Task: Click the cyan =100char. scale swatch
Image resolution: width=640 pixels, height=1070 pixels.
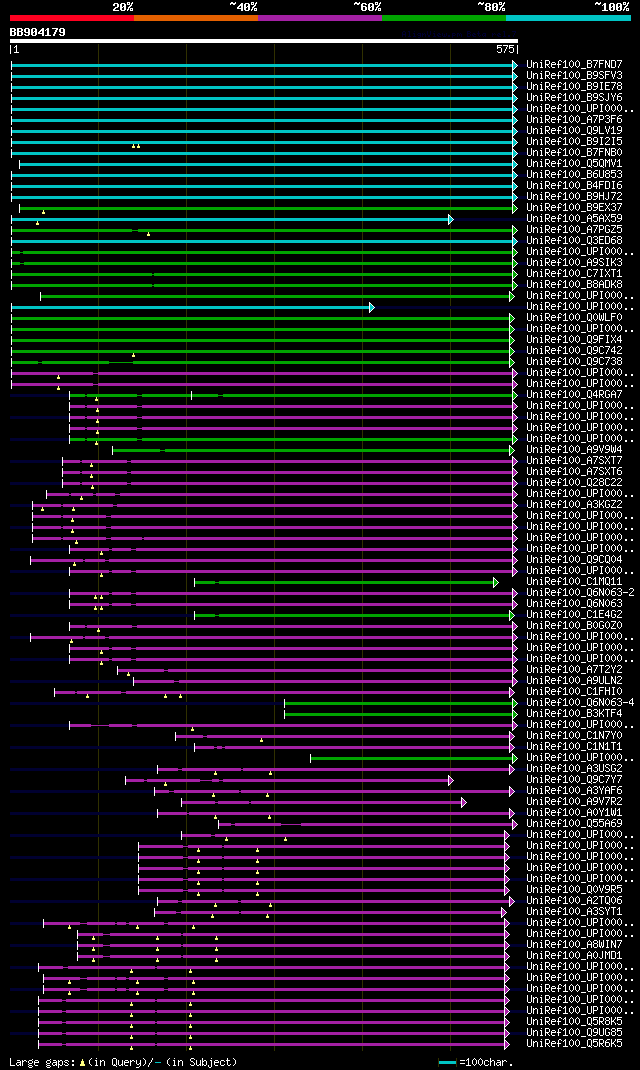Action: (447, 1062)
